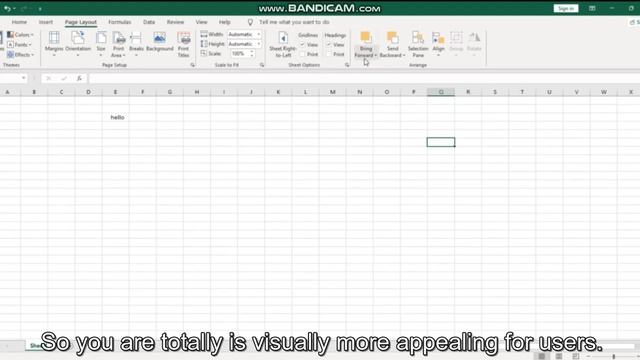The width and height of the screenshot is (640, 360).
Task: Click the Insert Function fx icon
Action: click(x=79, y=78)
